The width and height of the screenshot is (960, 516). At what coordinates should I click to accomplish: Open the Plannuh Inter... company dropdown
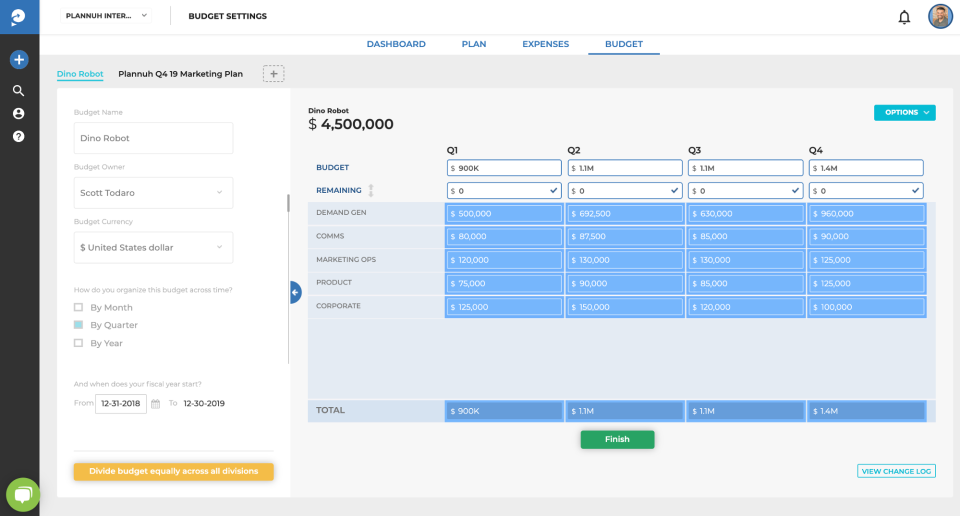pos(106,16)
